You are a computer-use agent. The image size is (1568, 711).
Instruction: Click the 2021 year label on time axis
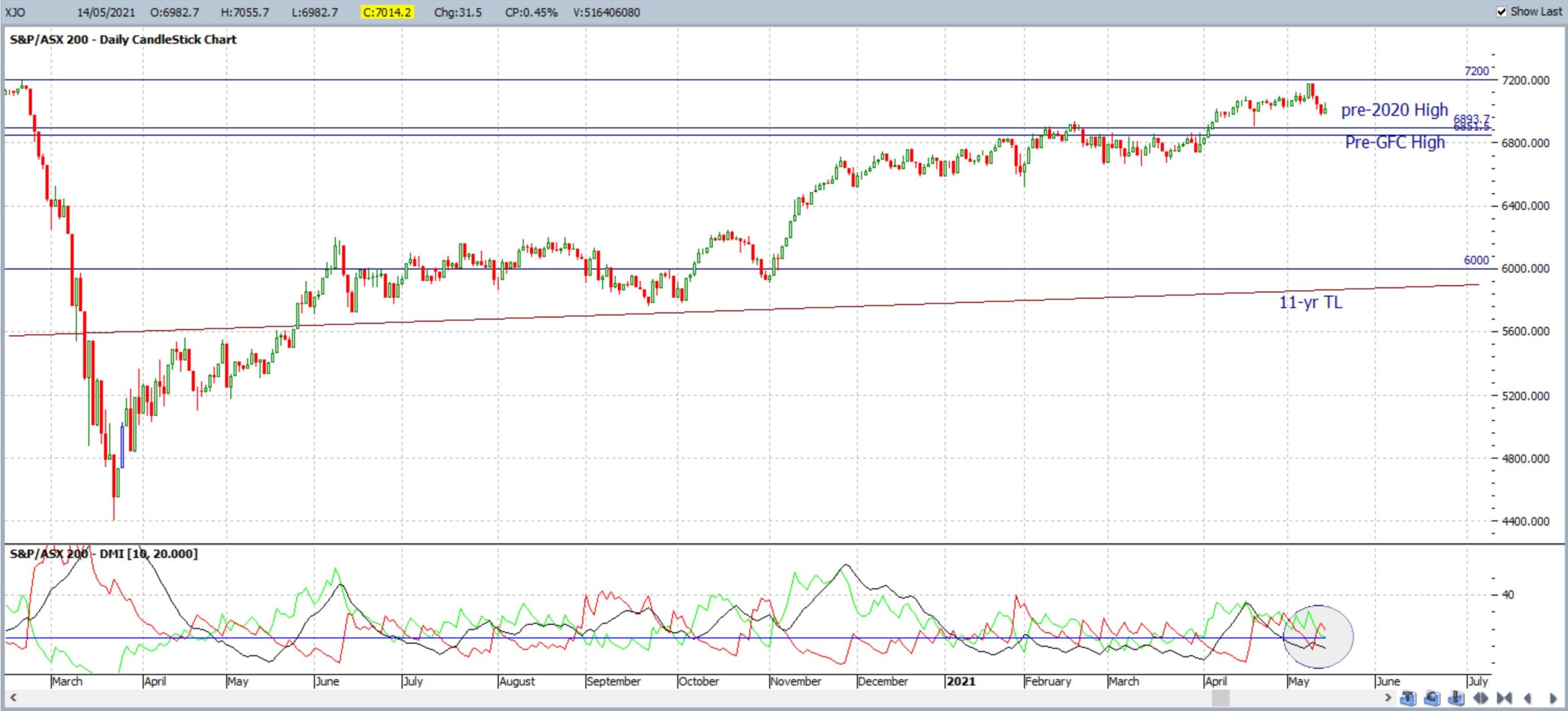pos(961,681)
